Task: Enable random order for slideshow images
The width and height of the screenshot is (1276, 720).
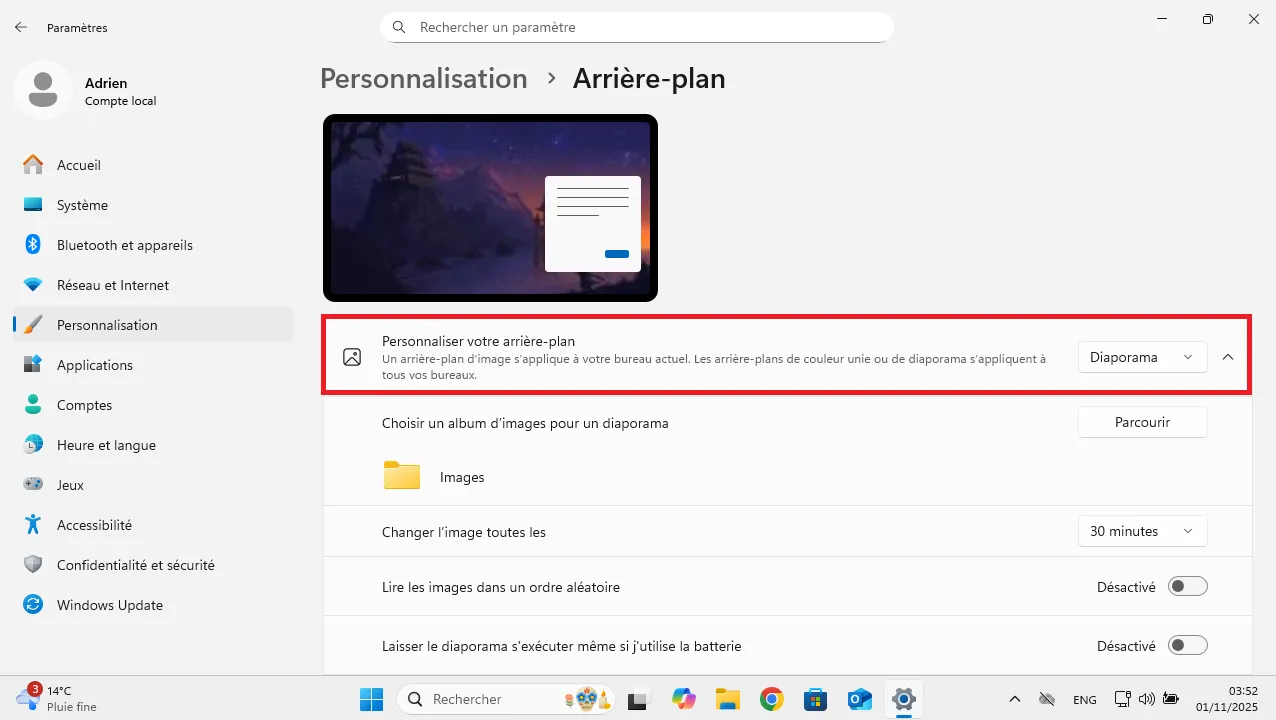Action: tap(1187, 586)
